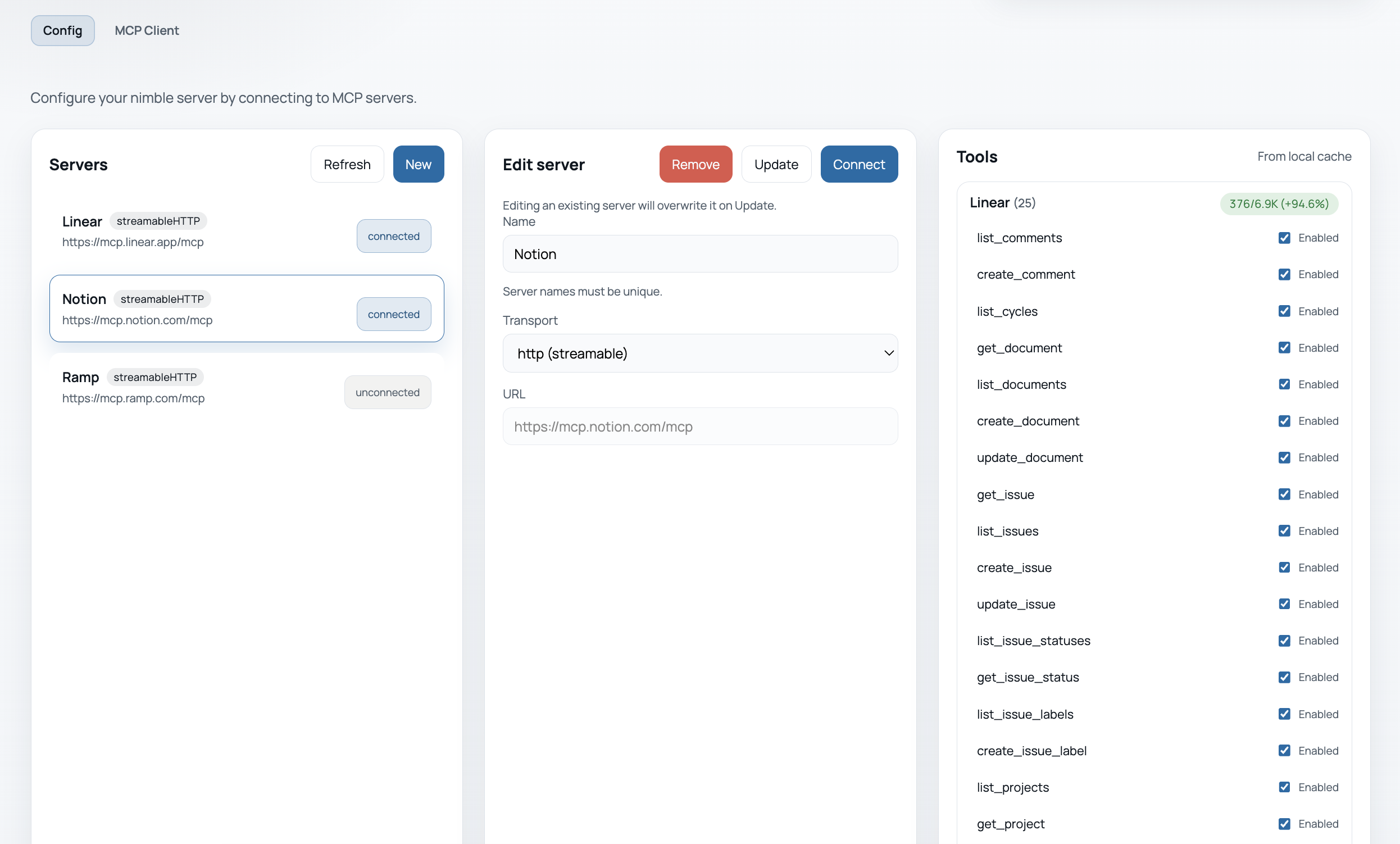Connect to the edited server

click(x=858, y=164)
